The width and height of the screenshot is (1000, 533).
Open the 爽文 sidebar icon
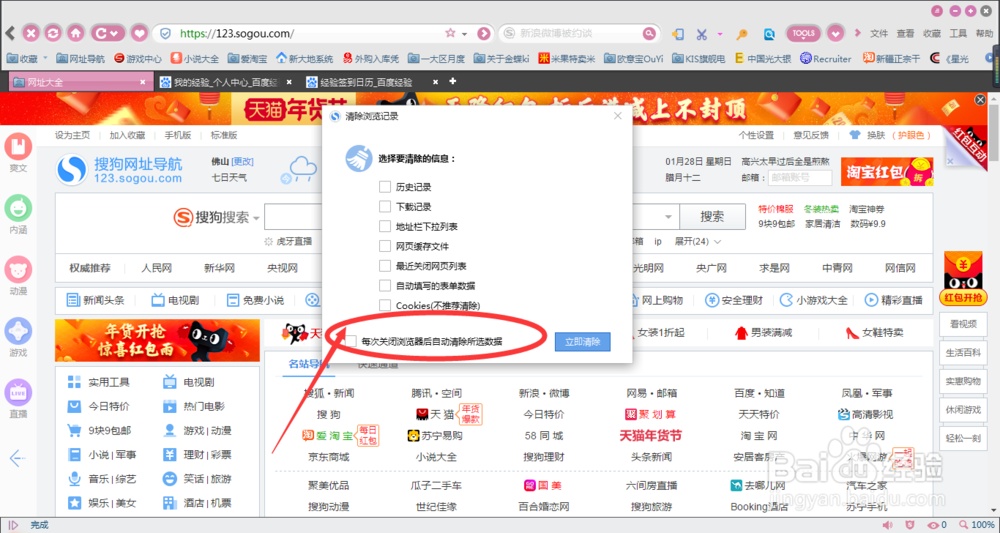click(18, 147)
